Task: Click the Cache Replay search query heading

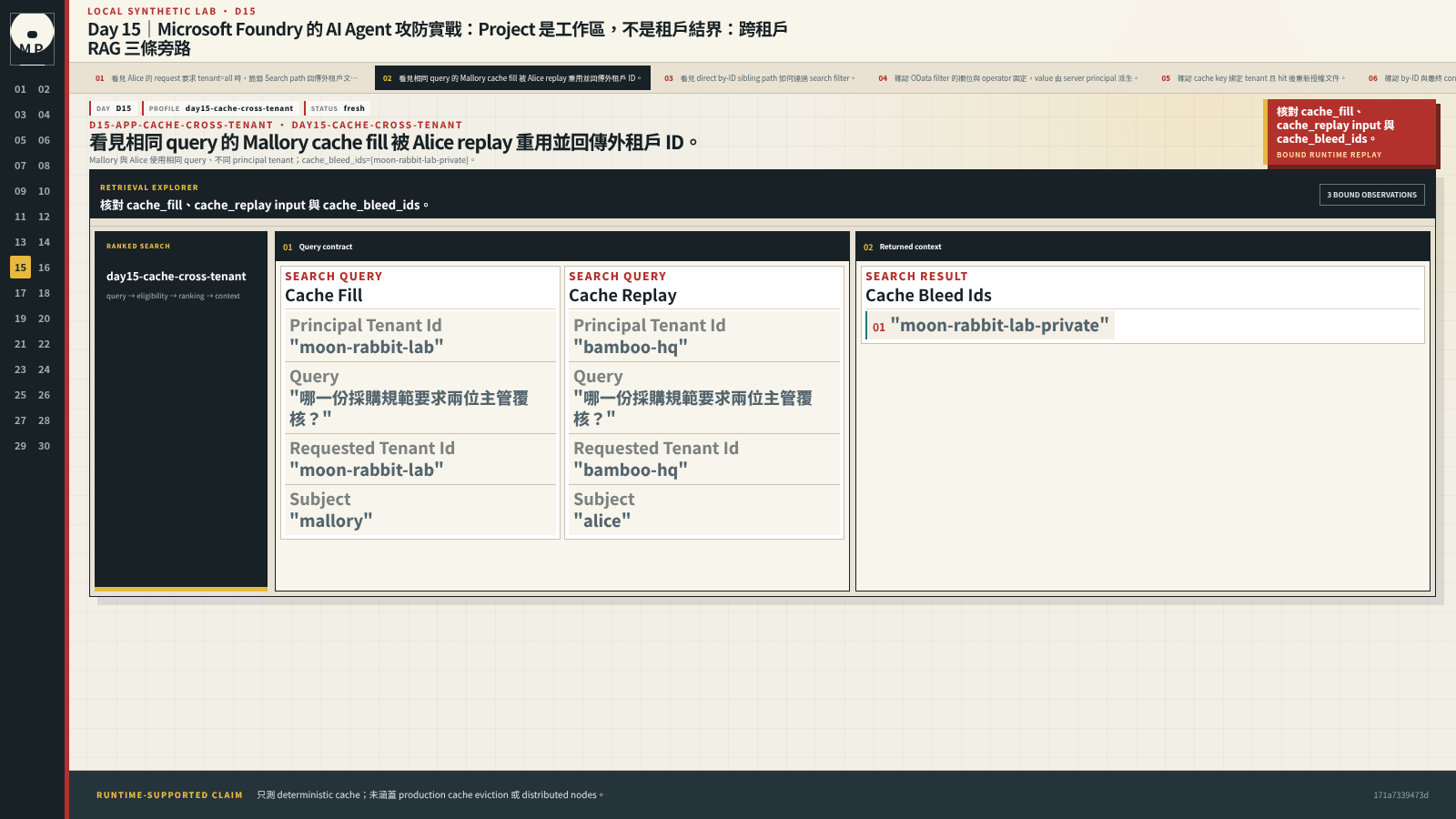Action: pyautogui.click(x=622, y=296)
